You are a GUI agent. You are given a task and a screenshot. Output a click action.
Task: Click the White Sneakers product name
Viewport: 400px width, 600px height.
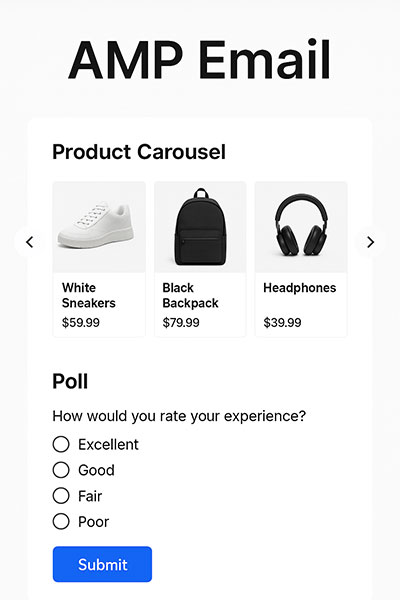point(88,295)
